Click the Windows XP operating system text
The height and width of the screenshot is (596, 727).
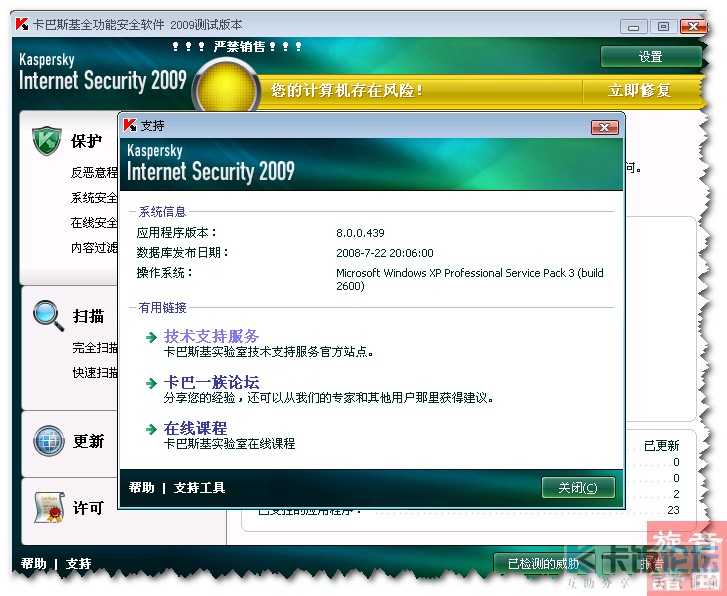pyautogui.click(x=470, y=279)
